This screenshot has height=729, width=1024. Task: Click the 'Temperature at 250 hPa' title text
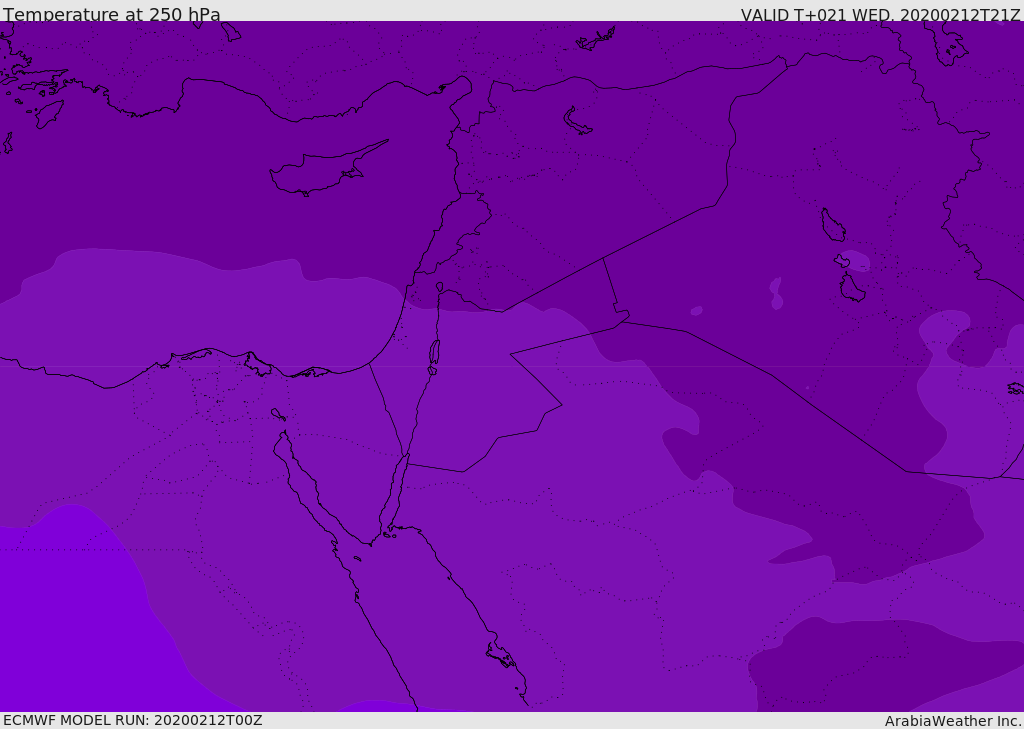112,14
